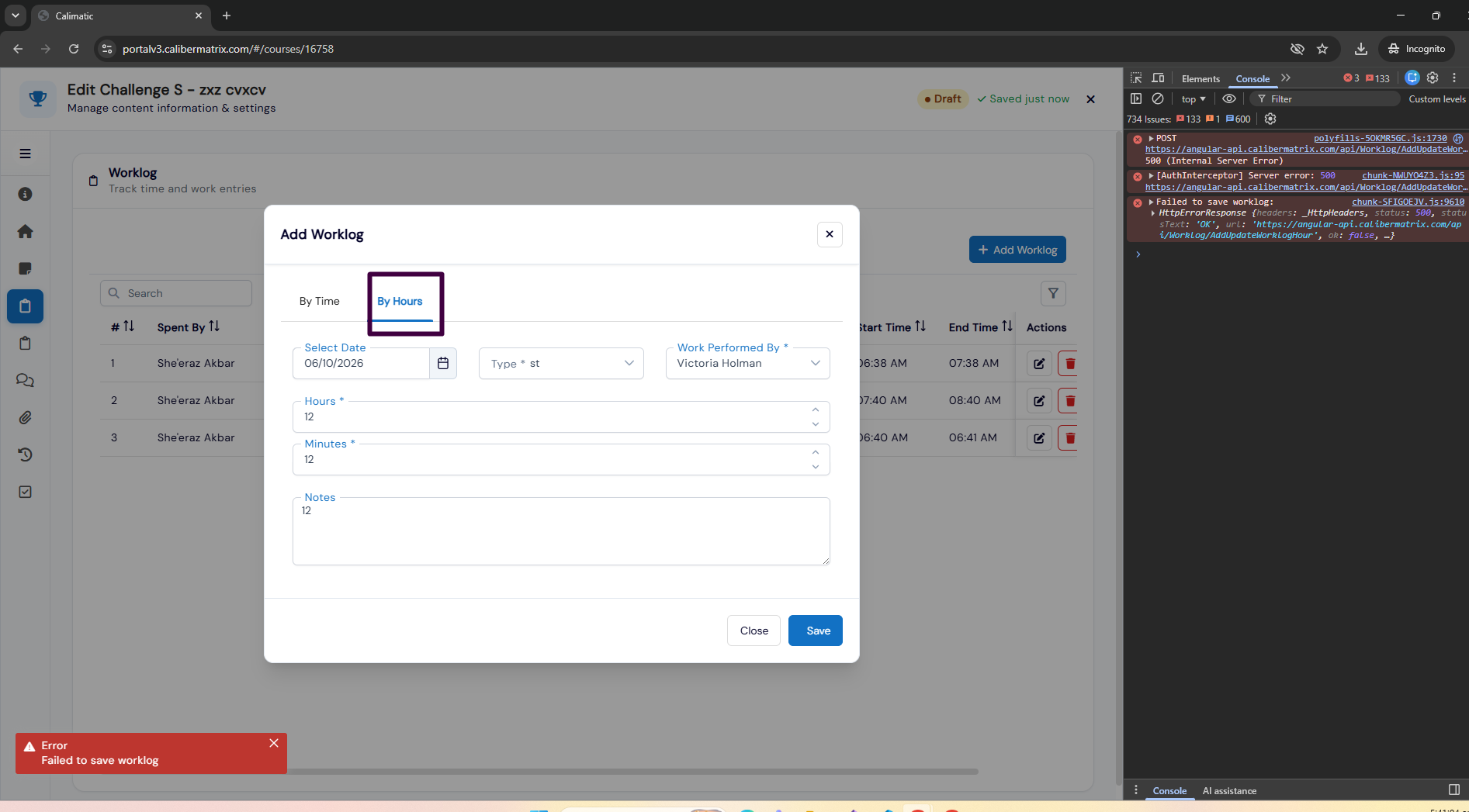Open Chrome downloads icon
1469x812 pixels.
[x=1360, y=49]
